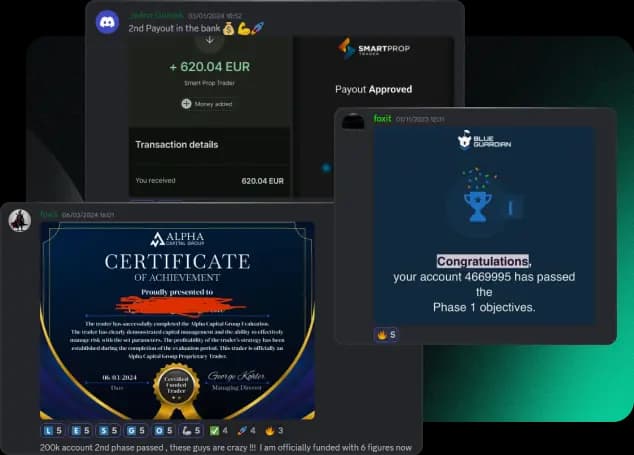
Task: Click the flexed bicep reaction under certificate
Action: (x=190, y=431)
